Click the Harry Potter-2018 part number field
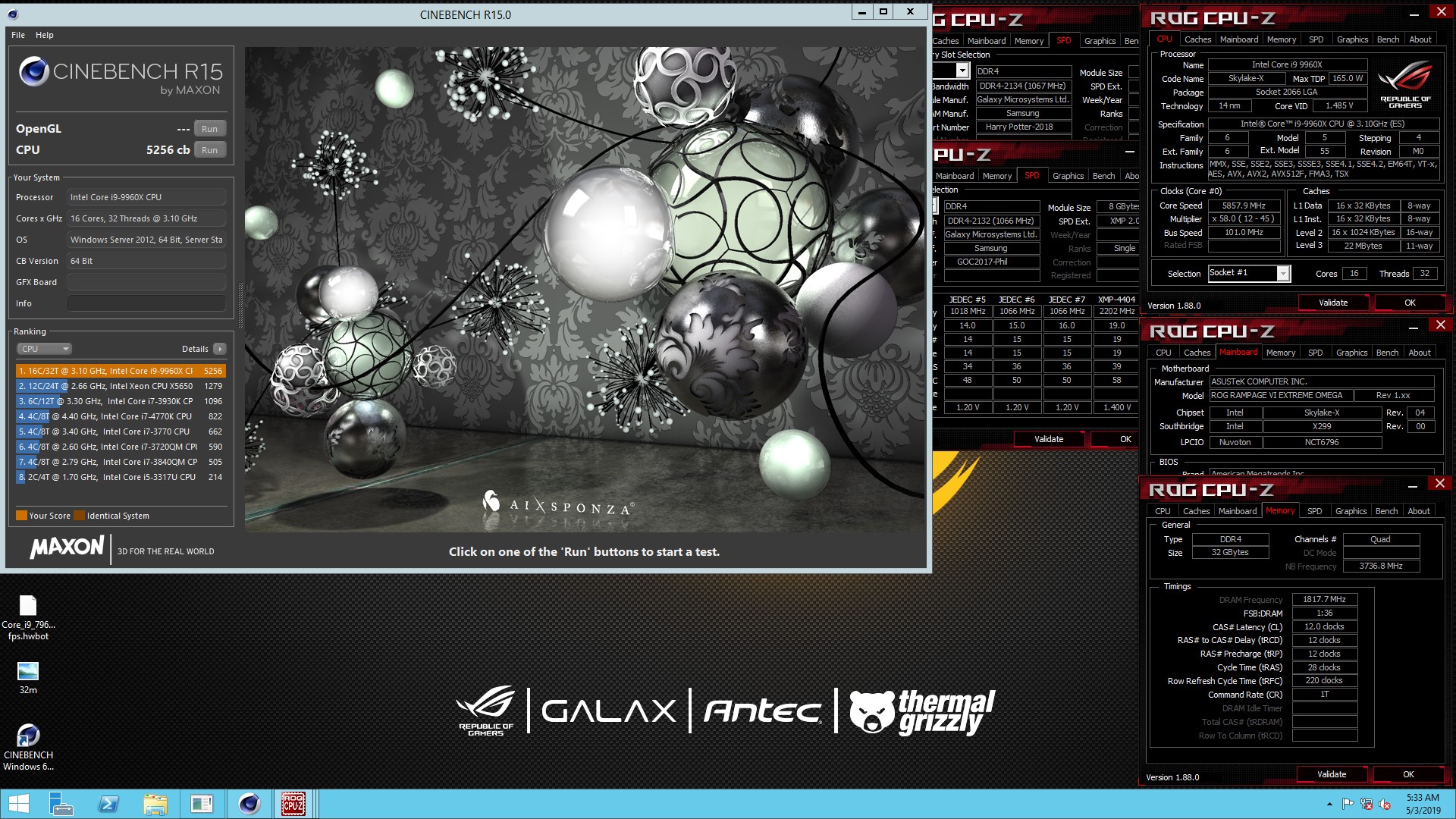The width and height of the screenshot is (1456, 819). pyautogui.click(x=1022, y=127)
